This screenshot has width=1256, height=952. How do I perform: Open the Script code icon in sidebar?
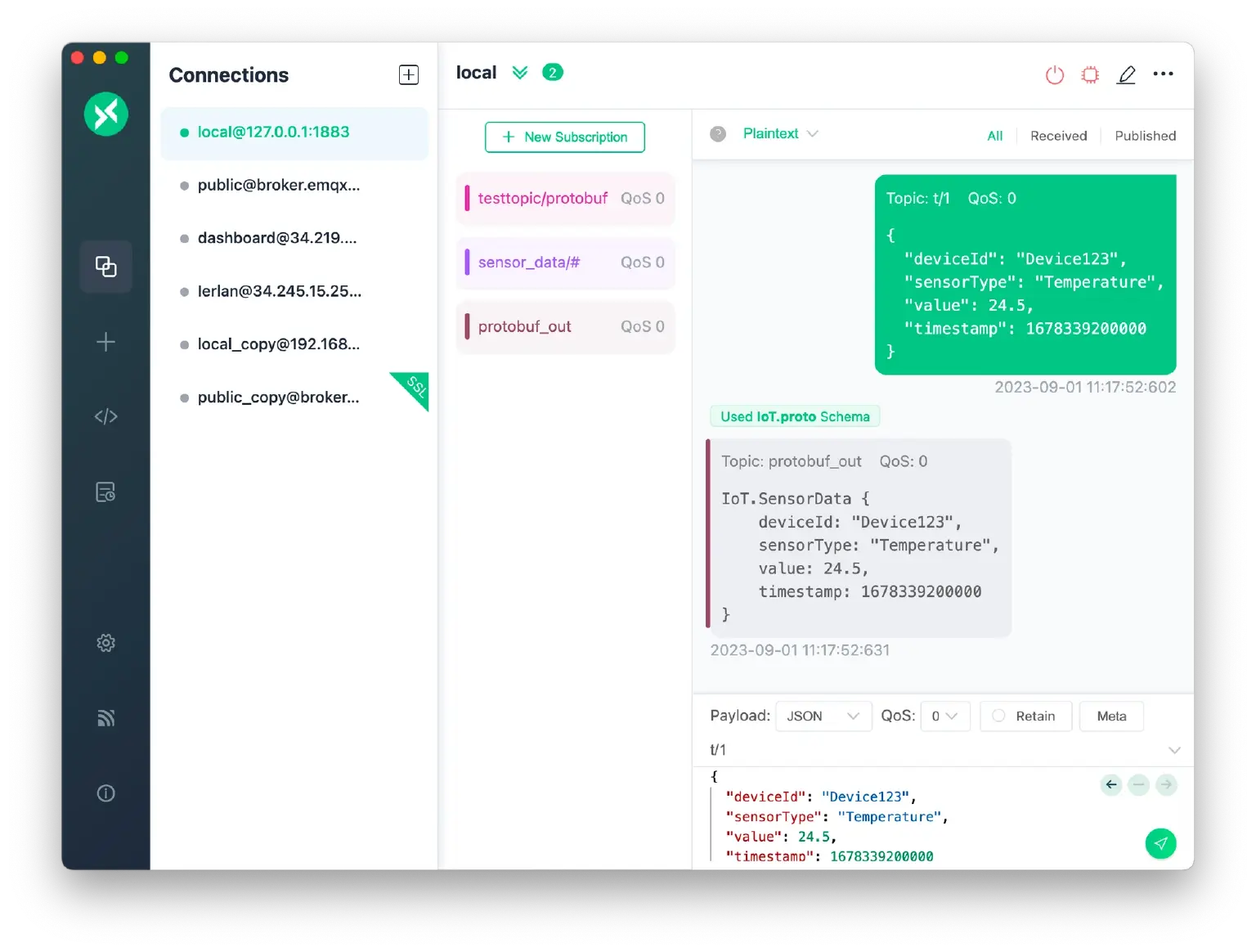coord(105,416)
